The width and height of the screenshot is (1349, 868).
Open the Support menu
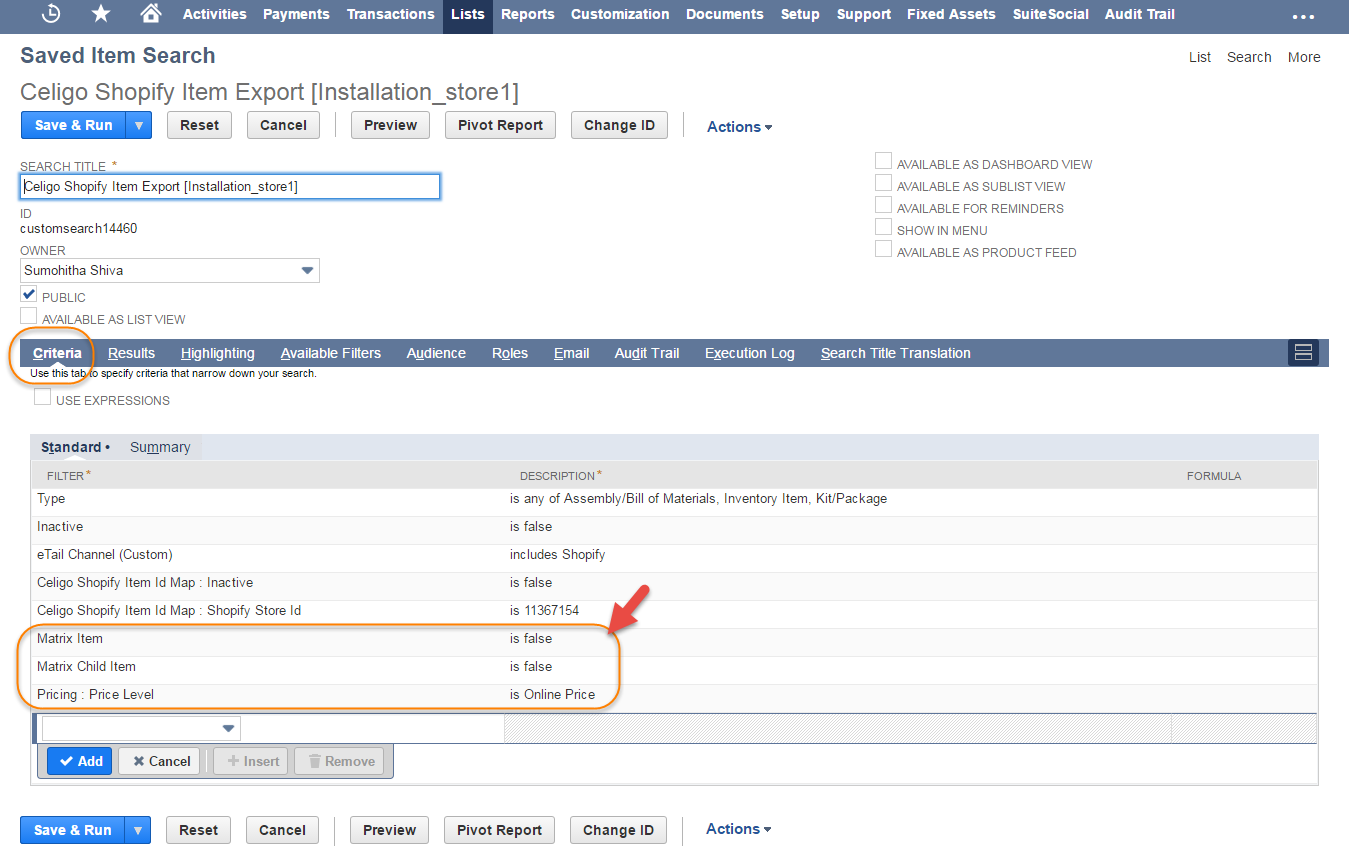864,14
